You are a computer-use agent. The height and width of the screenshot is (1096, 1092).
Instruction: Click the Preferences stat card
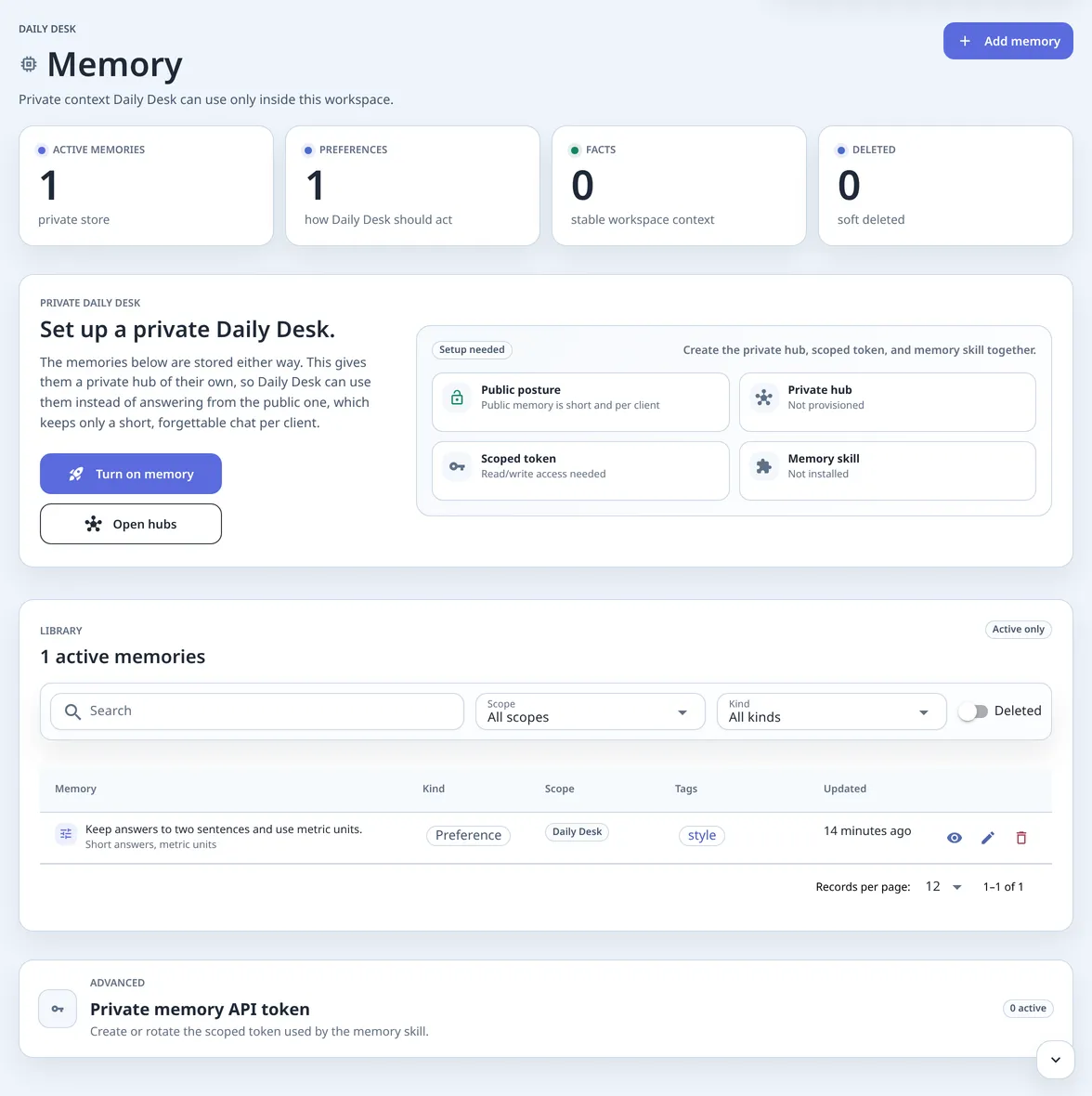tap(412, 186)
